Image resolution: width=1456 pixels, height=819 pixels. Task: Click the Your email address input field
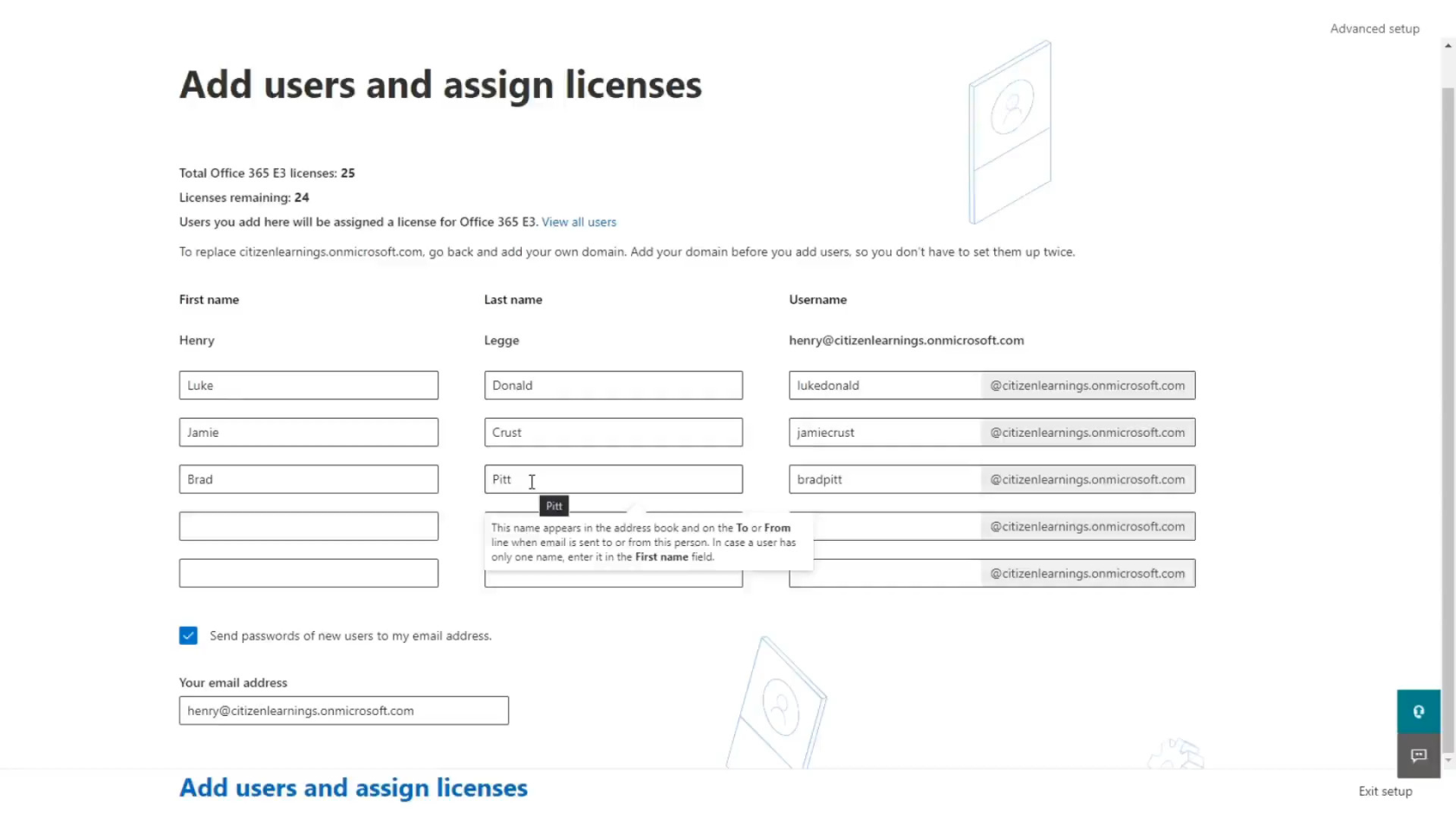point(343,711)
